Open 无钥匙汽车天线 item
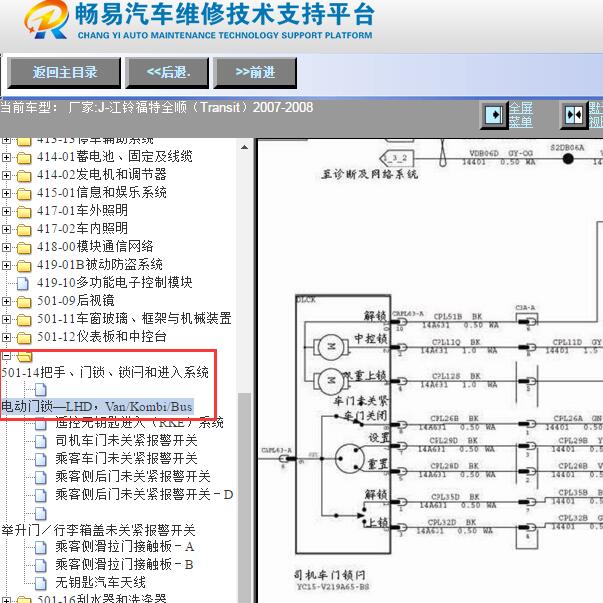 pos(100,583)
